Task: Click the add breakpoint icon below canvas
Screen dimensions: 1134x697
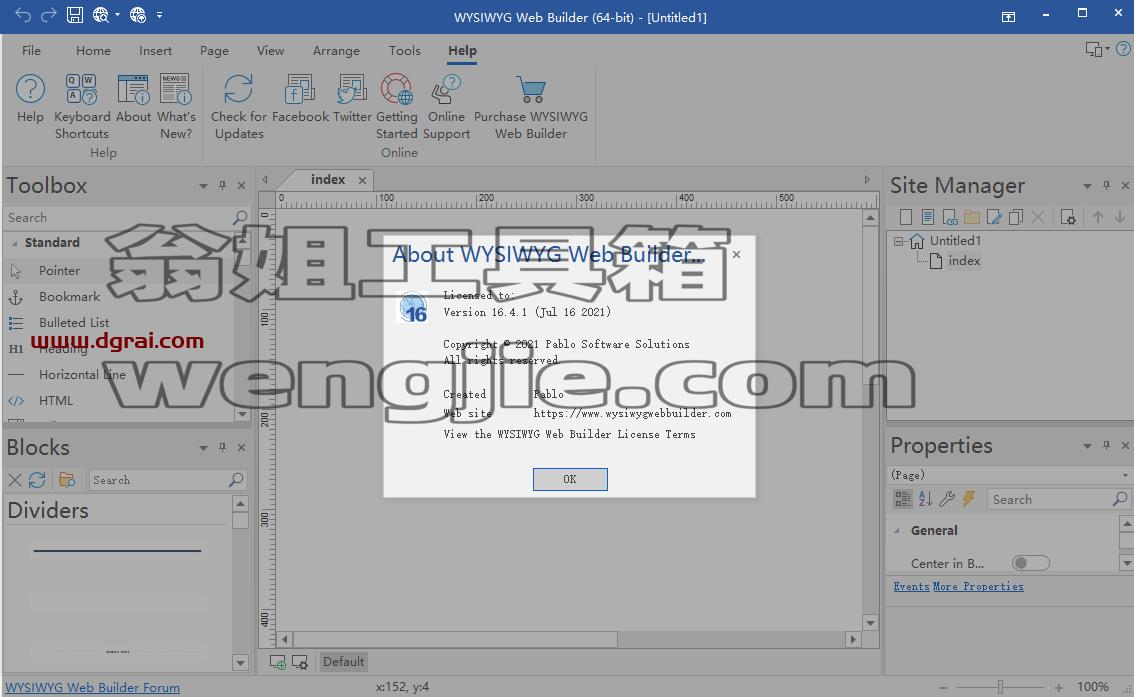Action: 278,662
